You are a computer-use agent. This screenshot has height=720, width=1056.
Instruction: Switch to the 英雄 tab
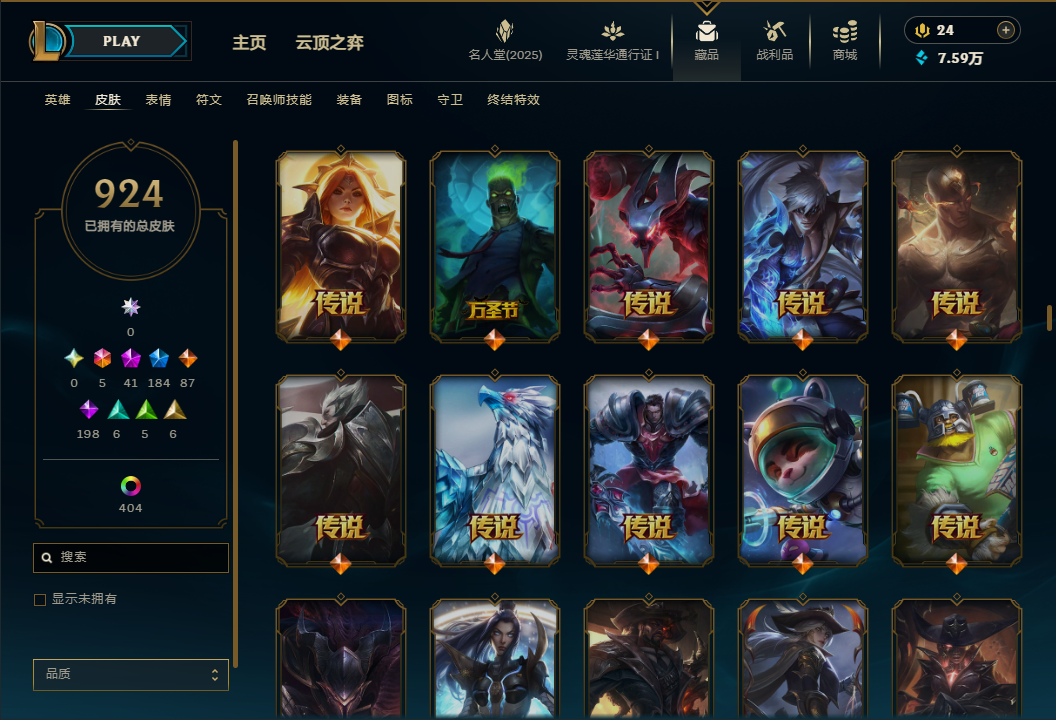click(57, 100)
